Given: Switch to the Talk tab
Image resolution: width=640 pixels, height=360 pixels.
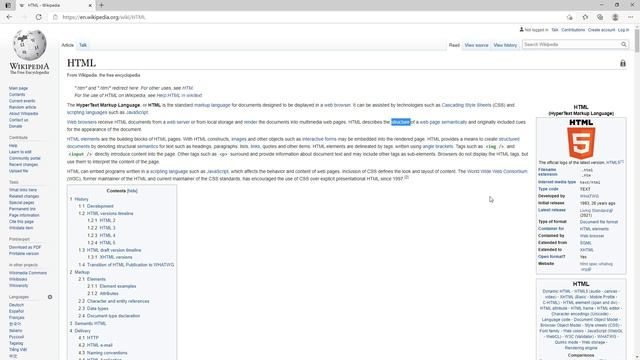Looking at the screenshot, I should click(x=83, y=45).
